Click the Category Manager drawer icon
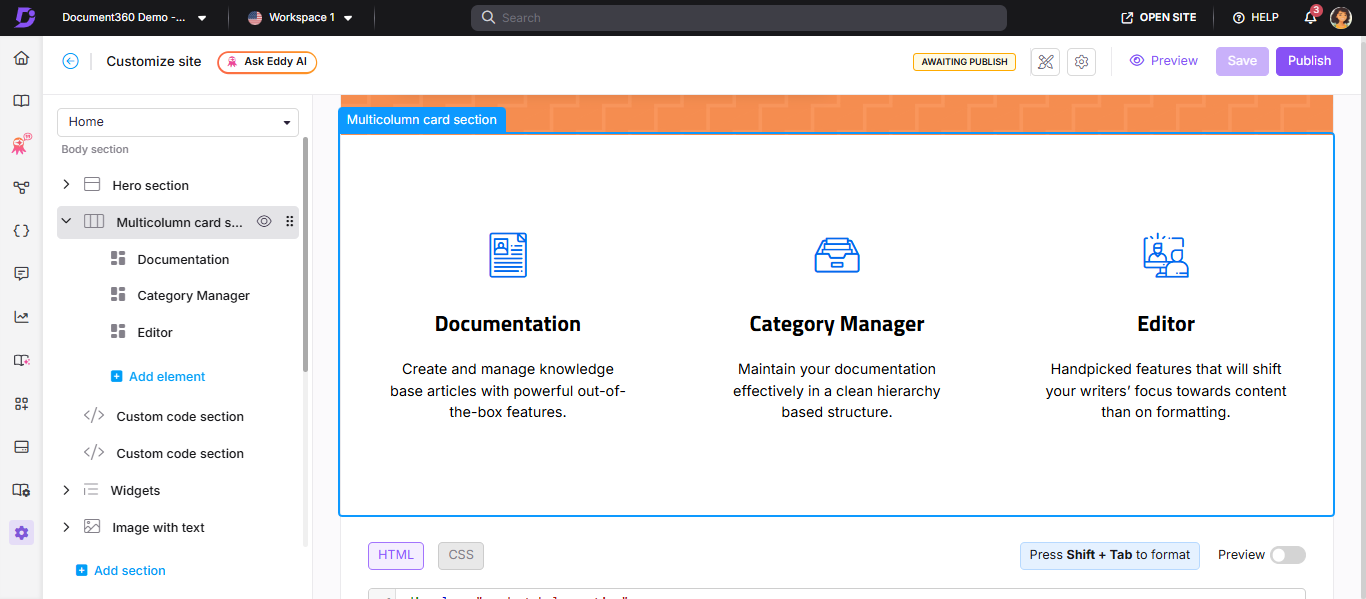 click(x=837, y=255)
